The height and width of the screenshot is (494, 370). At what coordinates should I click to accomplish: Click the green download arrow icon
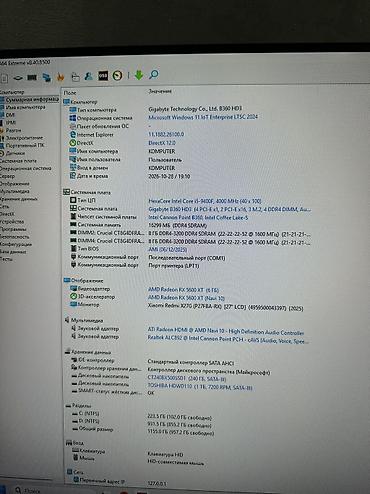[139, 75]
